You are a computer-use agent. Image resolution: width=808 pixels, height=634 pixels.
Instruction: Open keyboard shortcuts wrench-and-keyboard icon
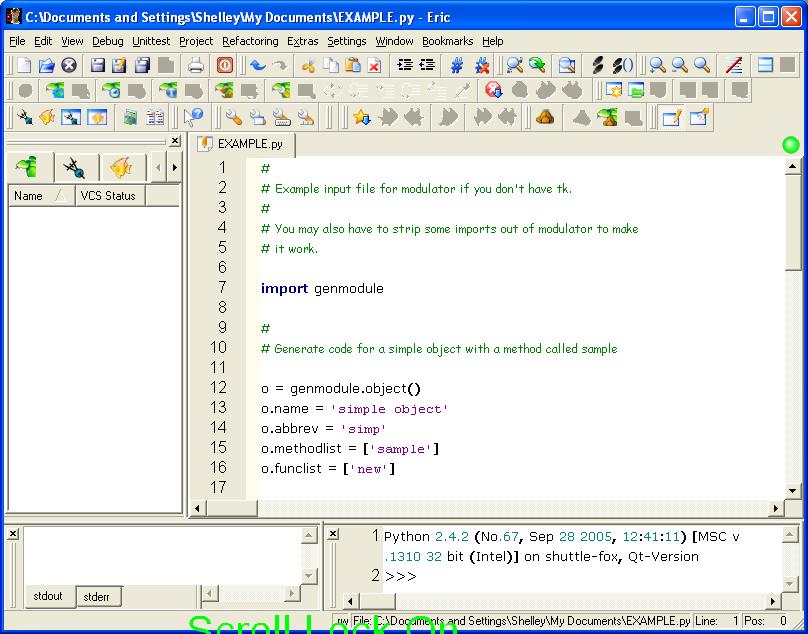(281, 118)
